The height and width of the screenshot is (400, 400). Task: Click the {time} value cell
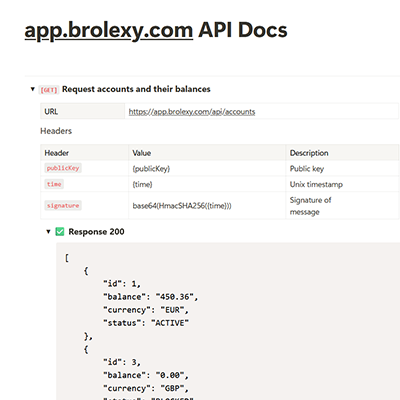point(207,184)
